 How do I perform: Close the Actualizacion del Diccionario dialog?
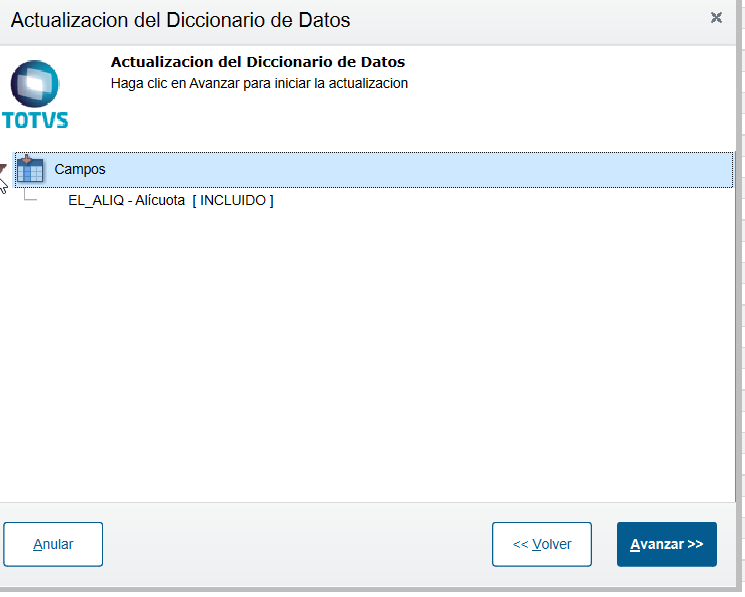pos(716,18)
